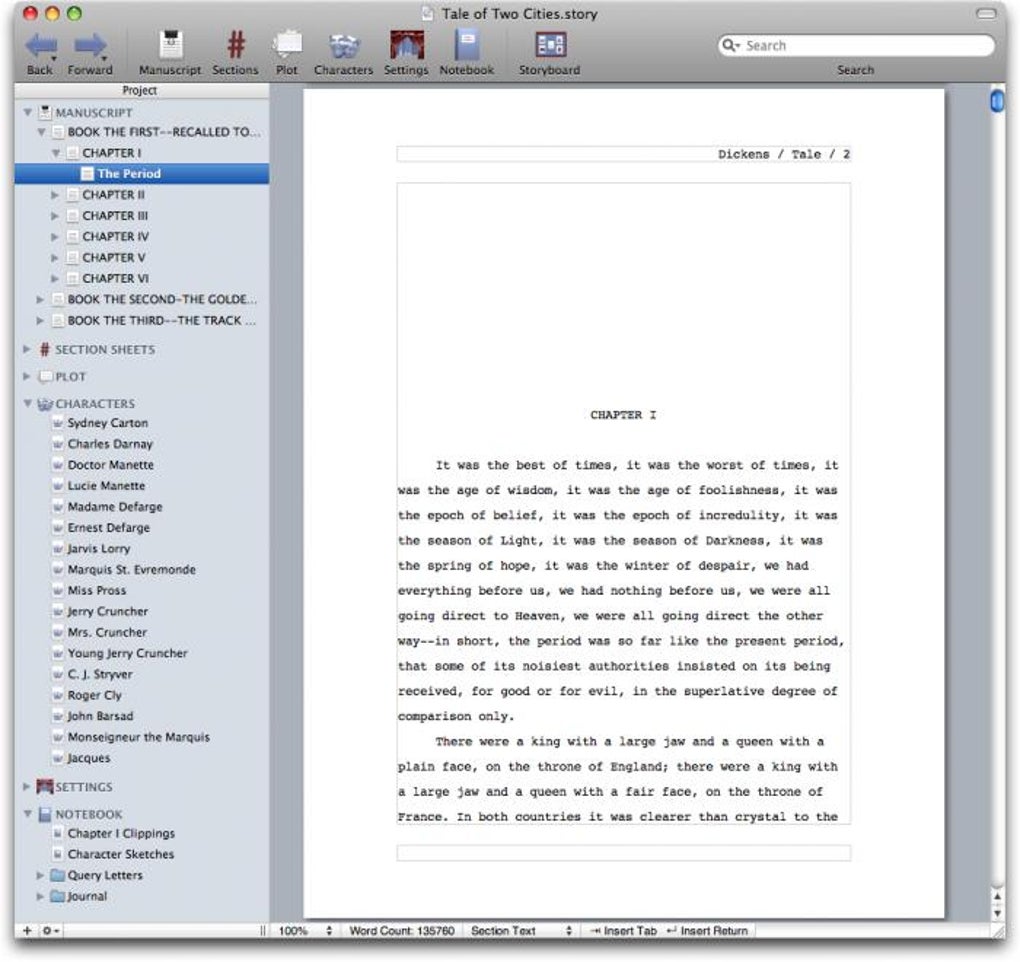Select Sydney Carton character sheet
1020x962 pixels.
(107, 423)
